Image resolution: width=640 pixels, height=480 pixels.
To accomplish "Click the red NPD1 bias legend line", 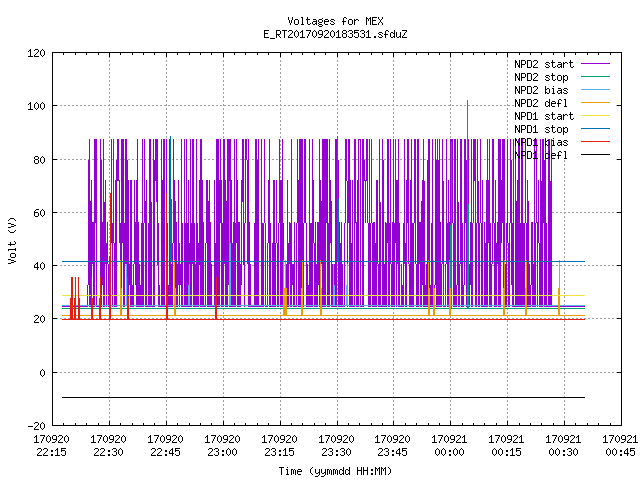I will [596, 142].
